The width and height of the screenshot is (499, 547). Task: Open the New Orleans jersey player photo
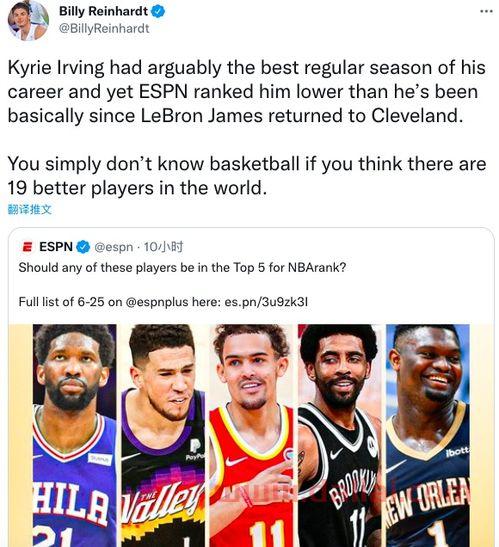pos(428,435)
